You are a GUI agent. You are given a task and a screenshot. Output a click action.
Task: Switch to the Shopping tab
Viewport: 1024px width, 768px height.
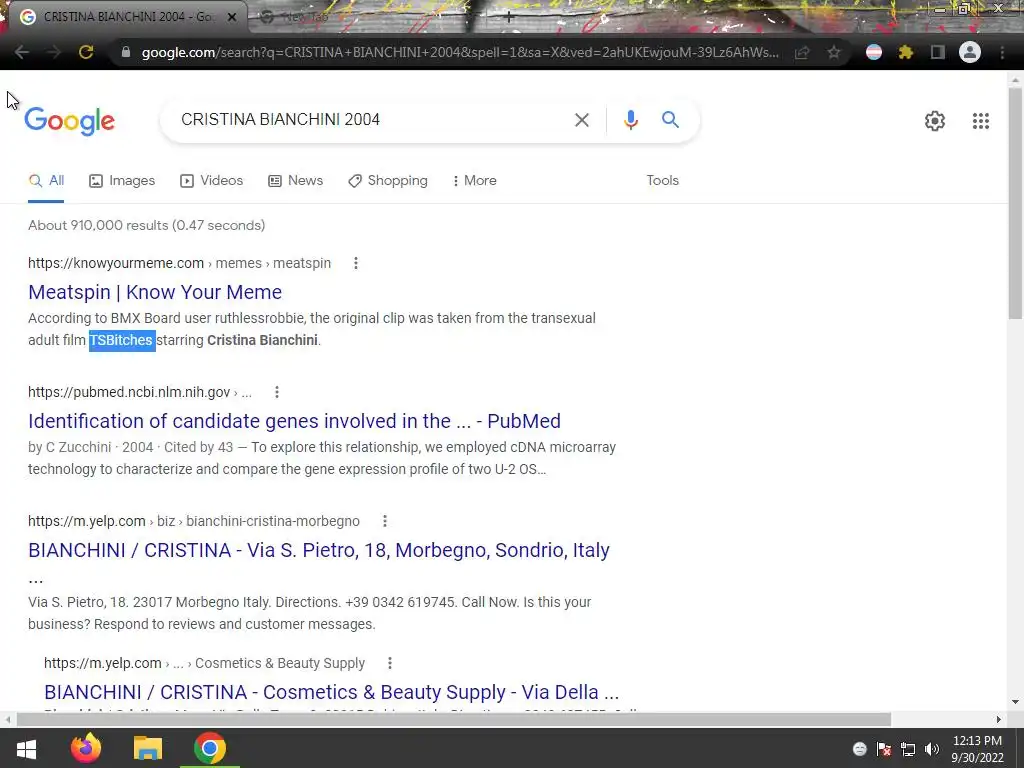(x=388, y=180)
